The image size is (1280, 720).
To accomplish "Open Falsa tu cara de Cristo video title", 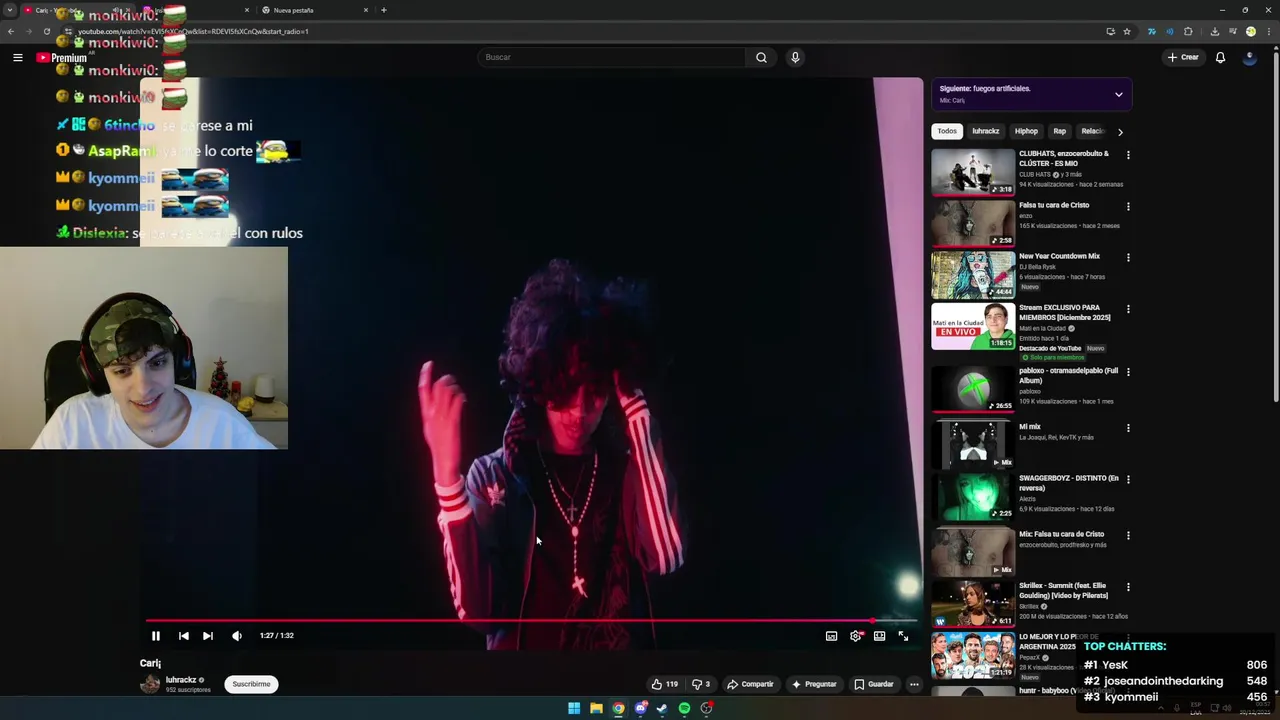I will pyautogui.click(x=1054, y=205).
